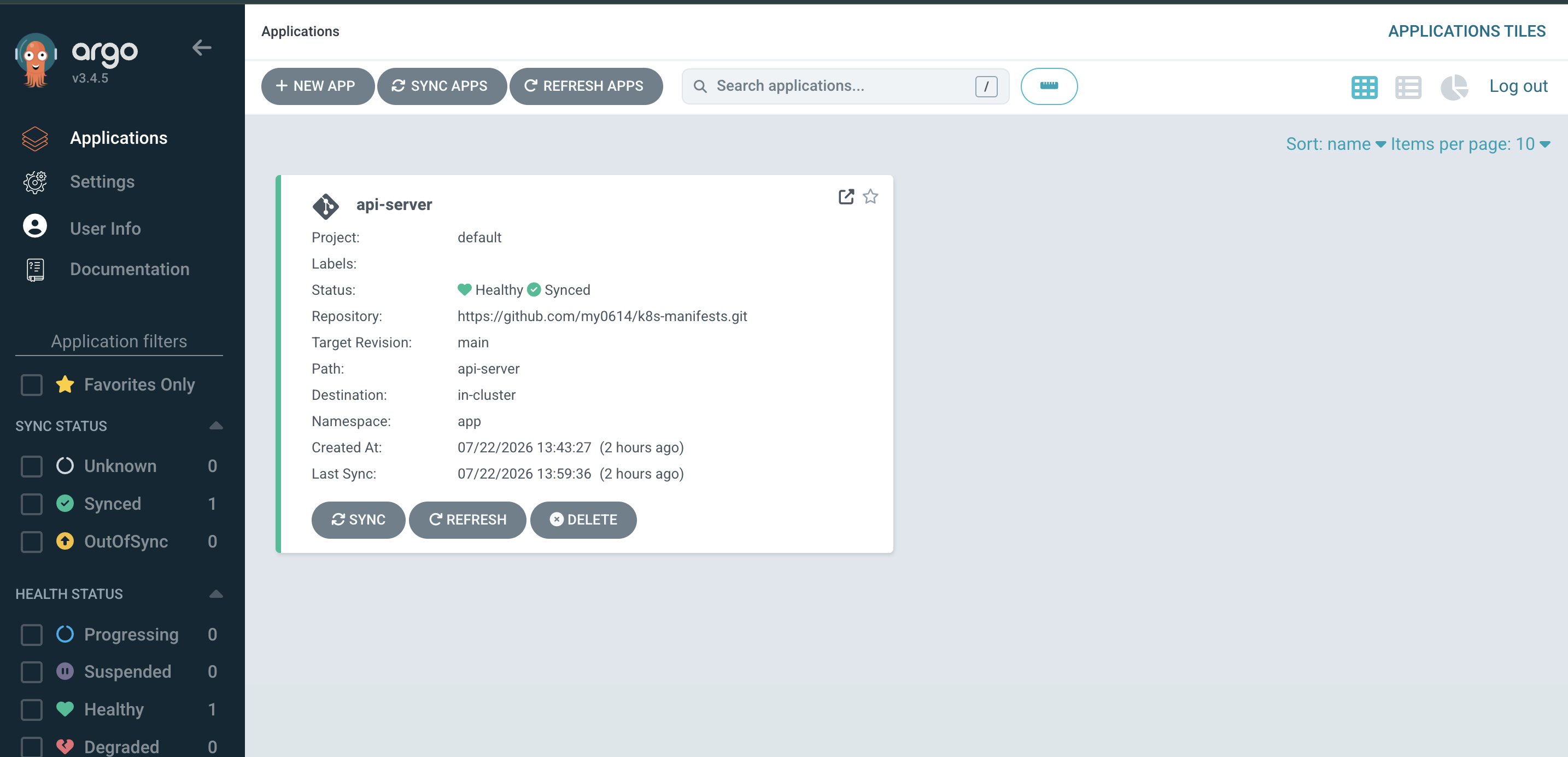Click the Suspended purple pause icon
Screen dimensions: 1568x757
pyautogui.click(x=65, y=671)
